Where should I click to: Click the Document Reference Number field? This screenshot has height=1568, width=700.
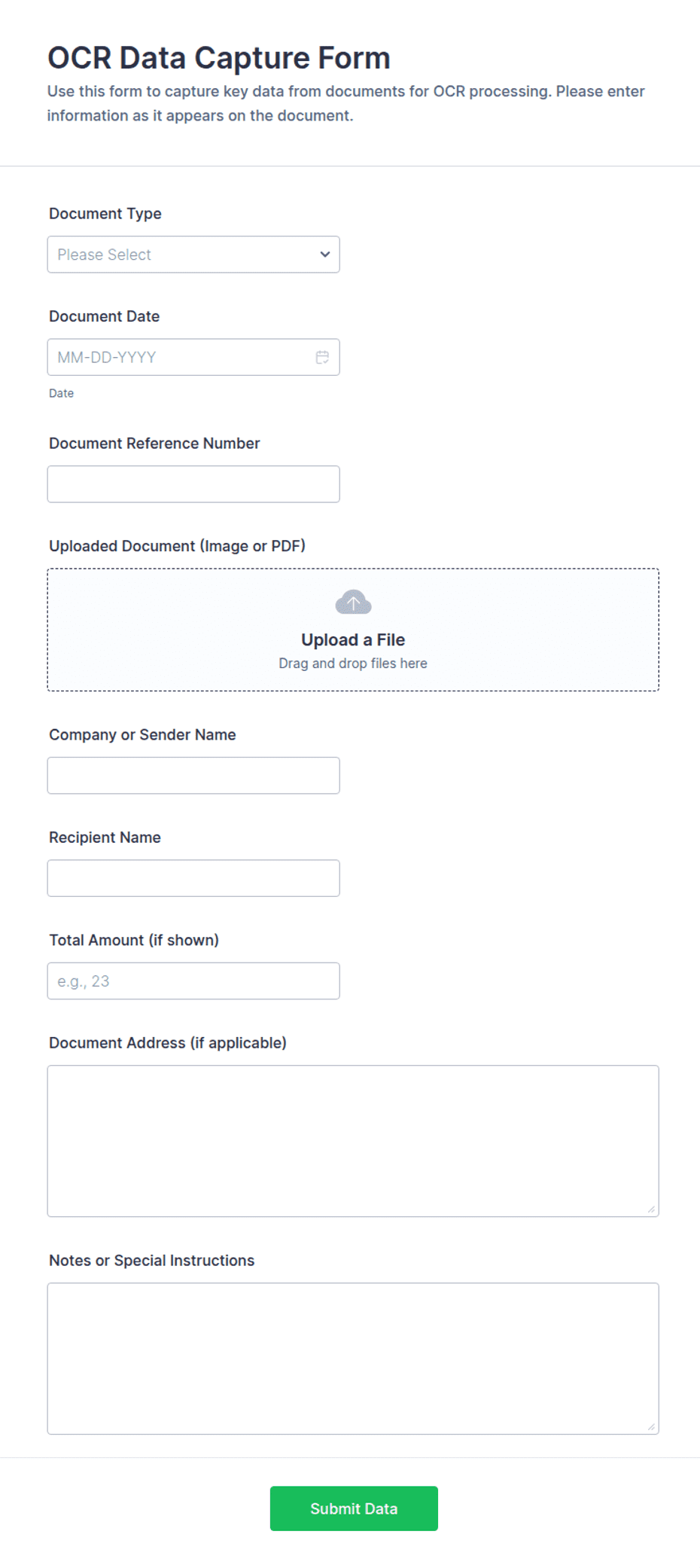(193, 484)
